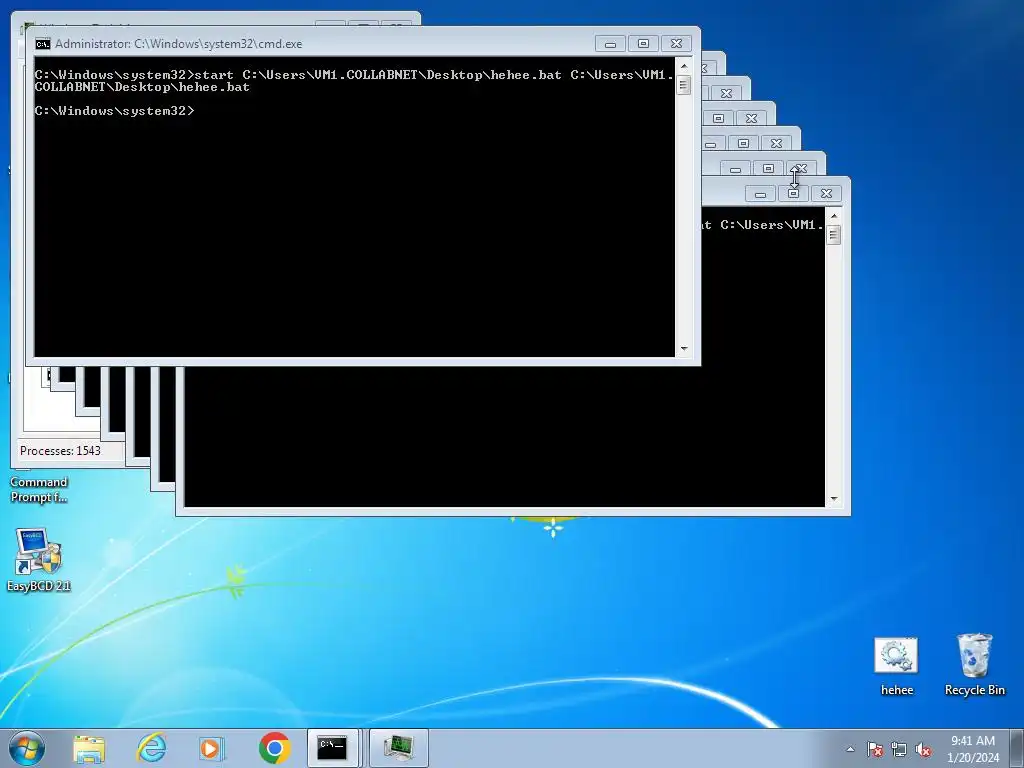Select the Command Prompt desktop shortcut label
Viewport: 1024px width, 768px height.
[39, 489]
